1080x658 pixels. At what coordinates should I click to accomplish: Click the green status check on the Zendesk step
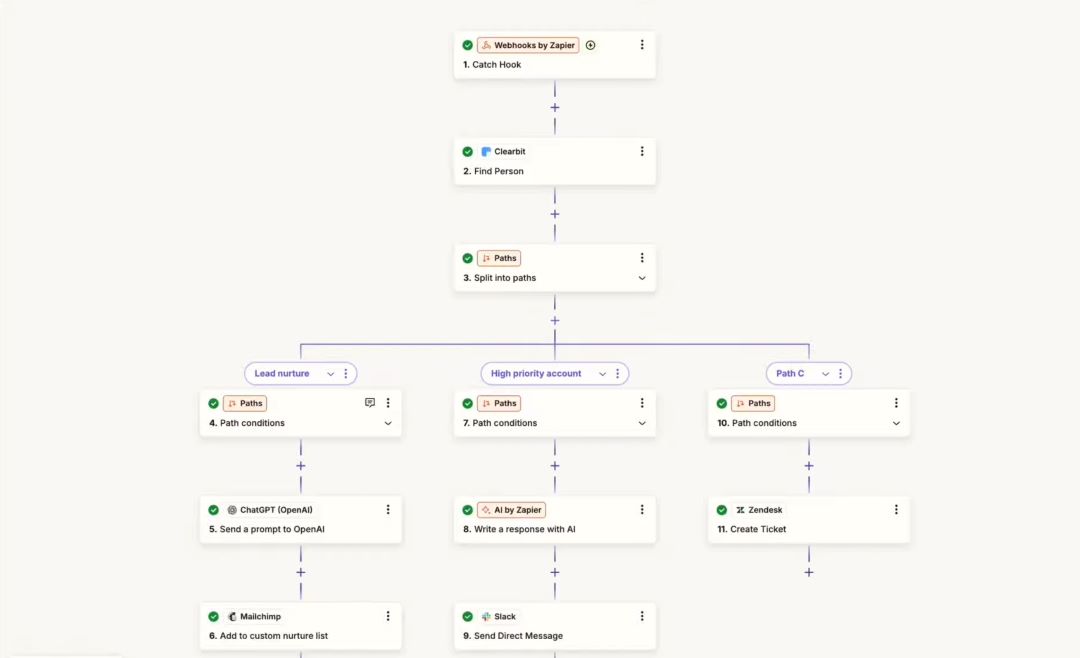click(722, 510)
